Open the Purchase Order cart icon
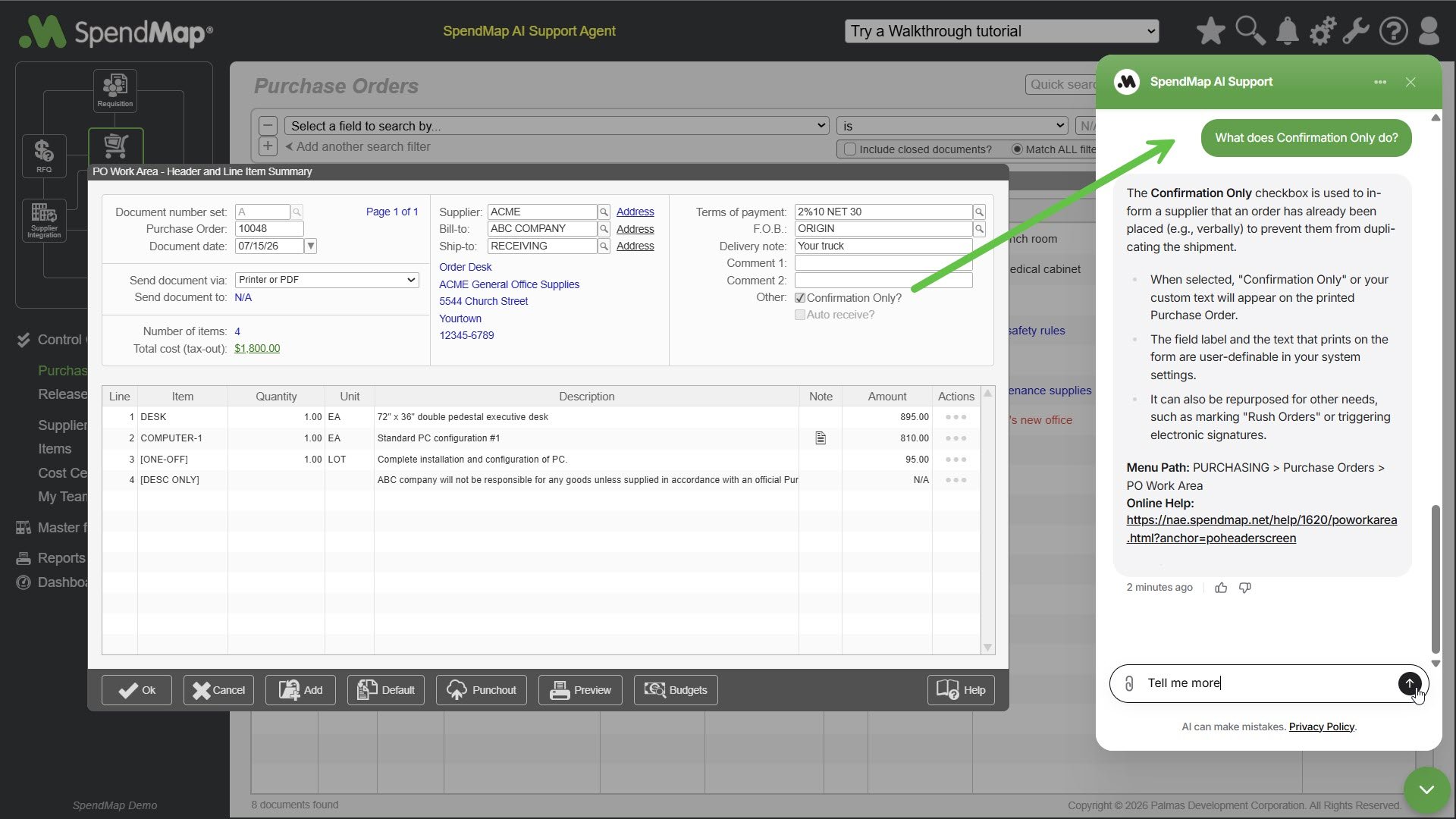 [115, 146]
